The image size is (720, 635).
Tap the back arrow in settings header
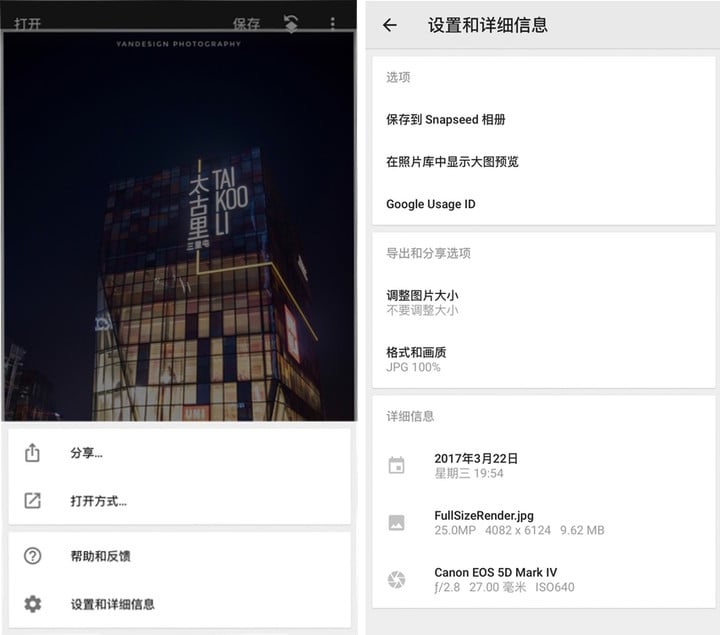(390, 25)
